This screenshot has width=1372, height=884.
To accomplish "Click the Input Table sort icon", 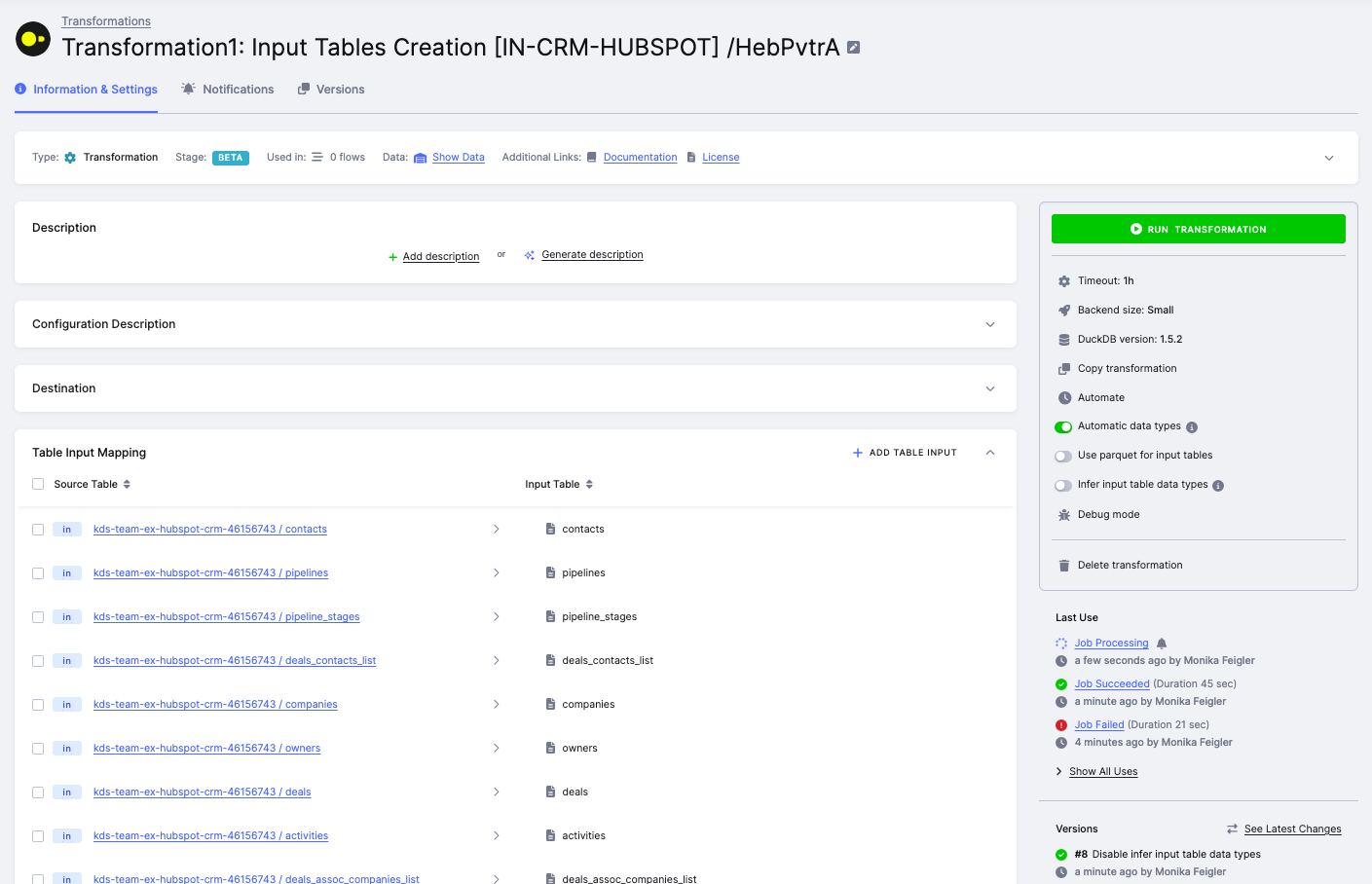I will 589,484.
